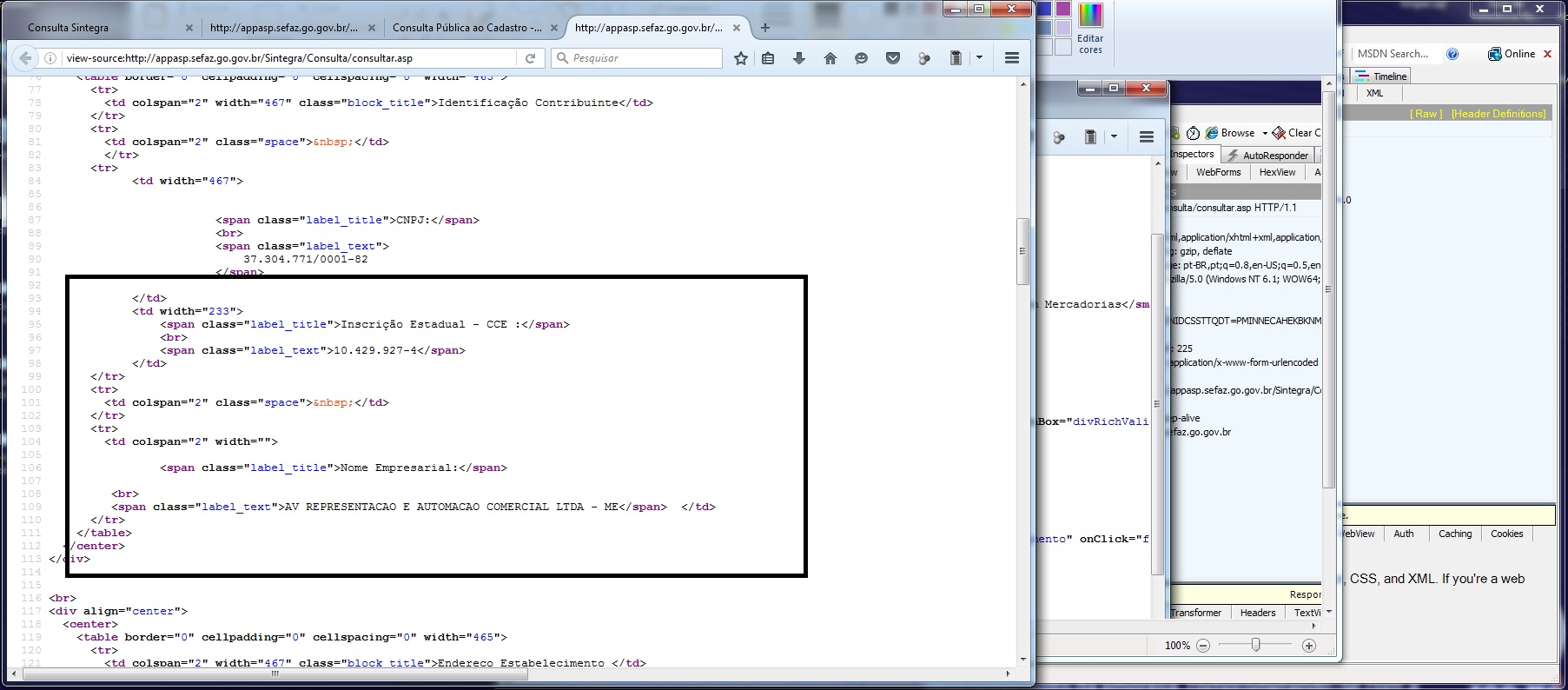Click scroll-up arrow of source view
This screenshot has height=690, width=1568.
point(1022,84)
